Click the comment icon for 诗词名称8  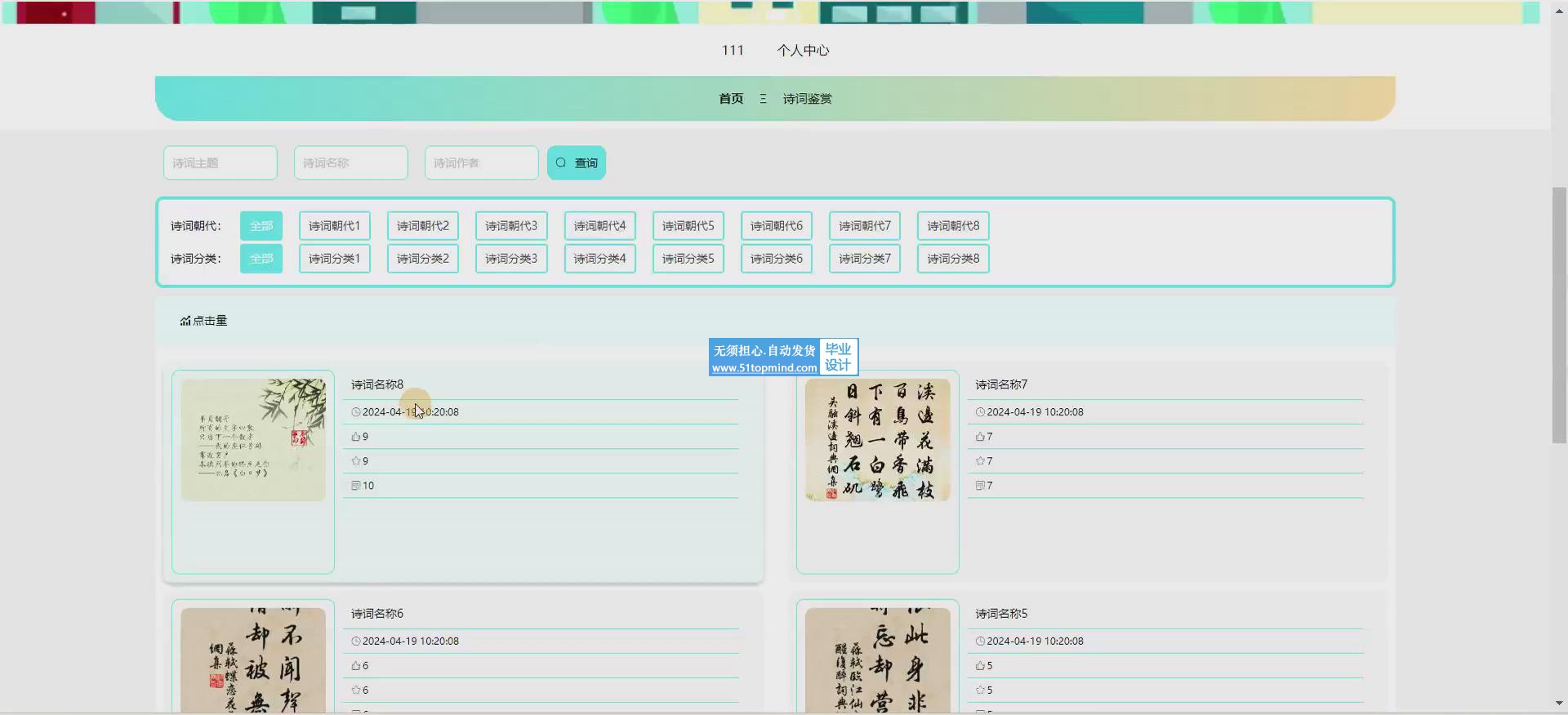356,486
